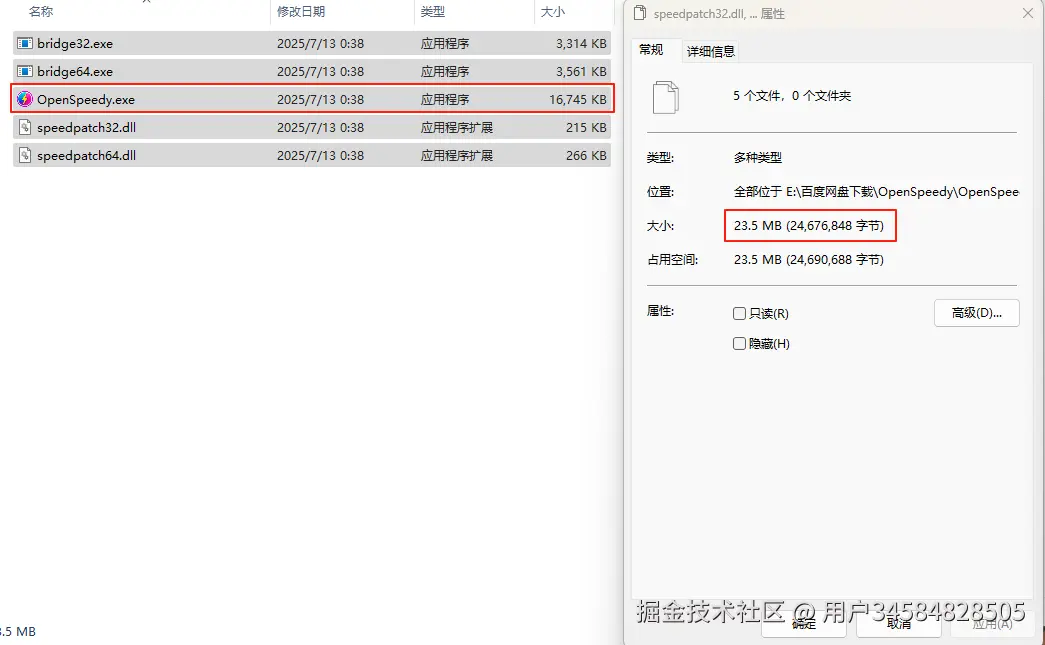The width and height of the screenshot is (1045, 645).
Task: Click the multi-file document icon in properties
Action: coord(666,97)
